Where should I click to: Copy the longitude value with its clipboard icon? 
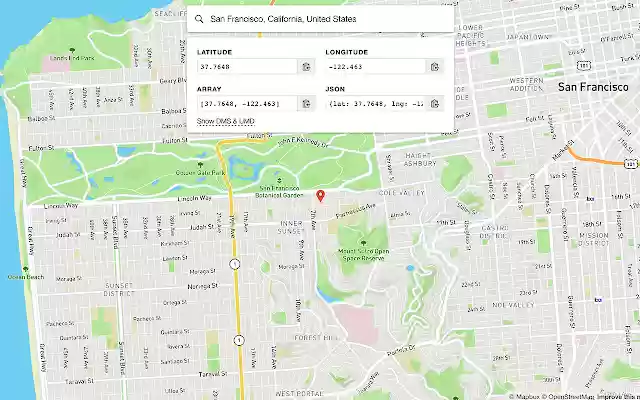pyautogui.click(x=435, y=67)
